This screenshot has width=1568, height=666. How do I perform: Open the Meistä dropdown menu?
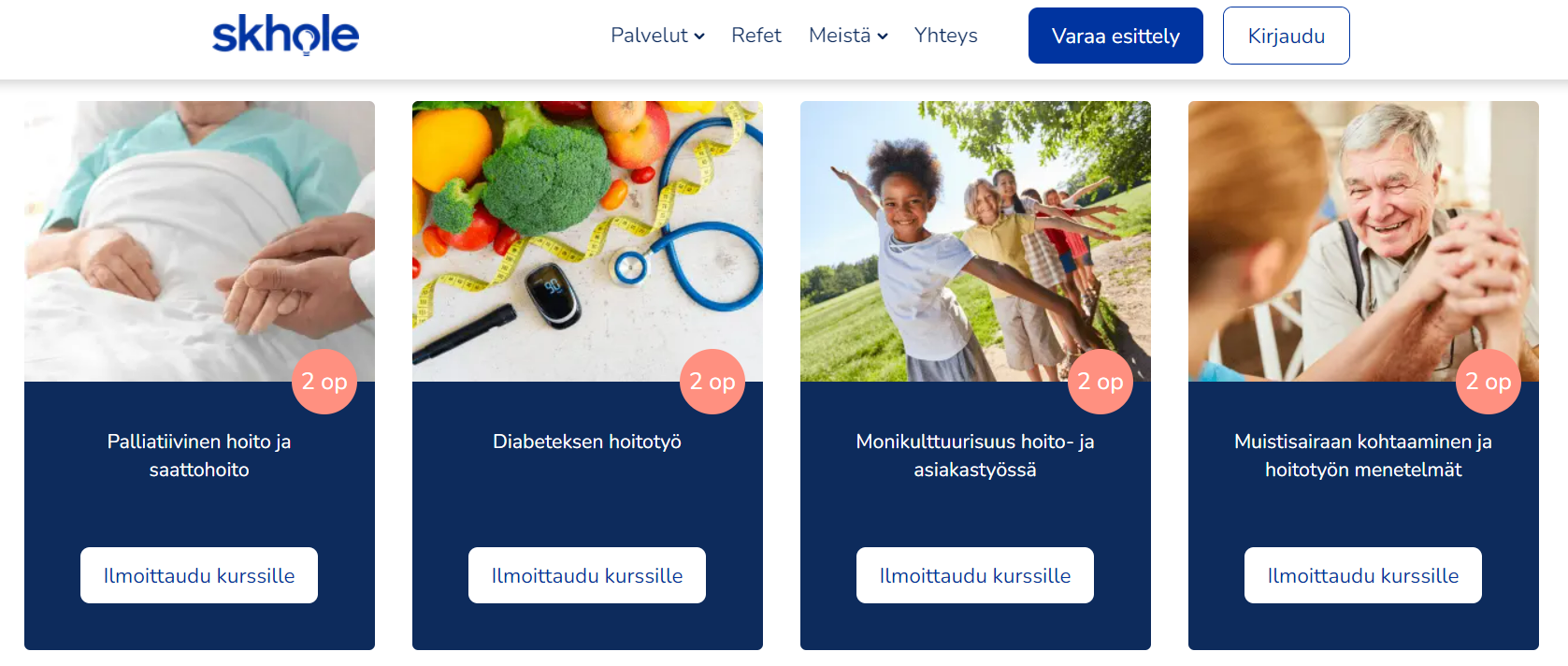848,36
